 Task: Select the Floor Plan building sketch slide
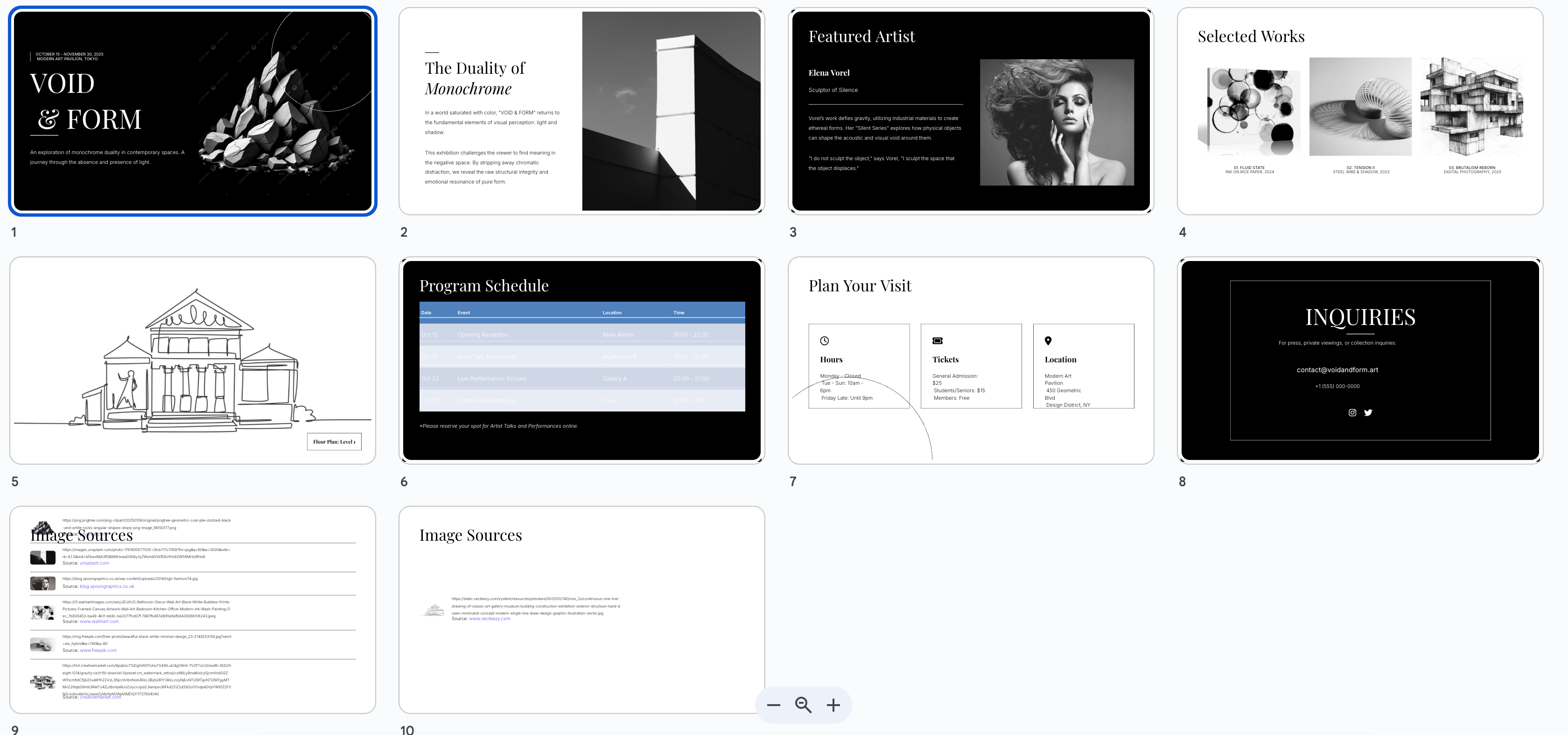point(192,360)
